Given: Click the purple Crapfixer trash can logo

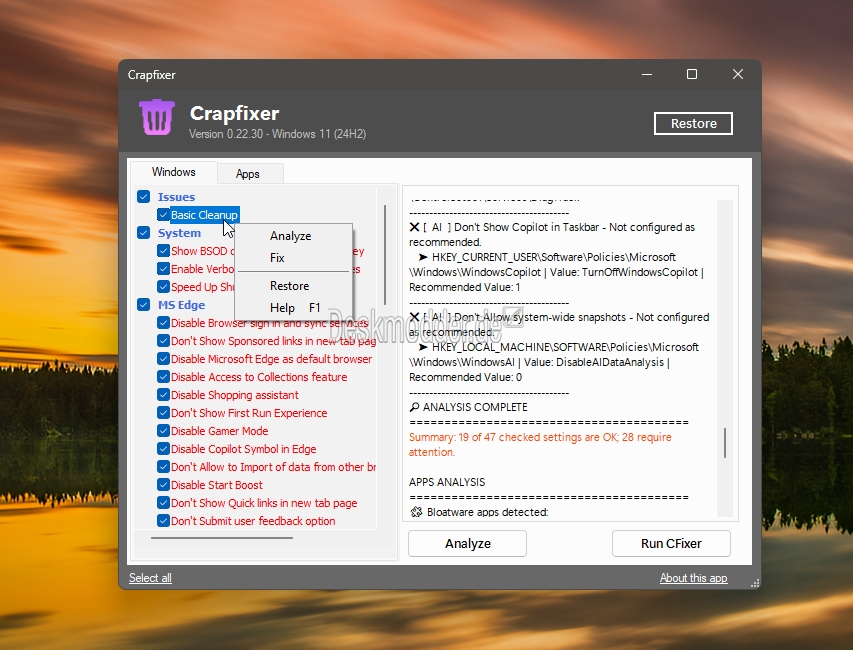Looking at the screenshot, I should coord(157,117).
